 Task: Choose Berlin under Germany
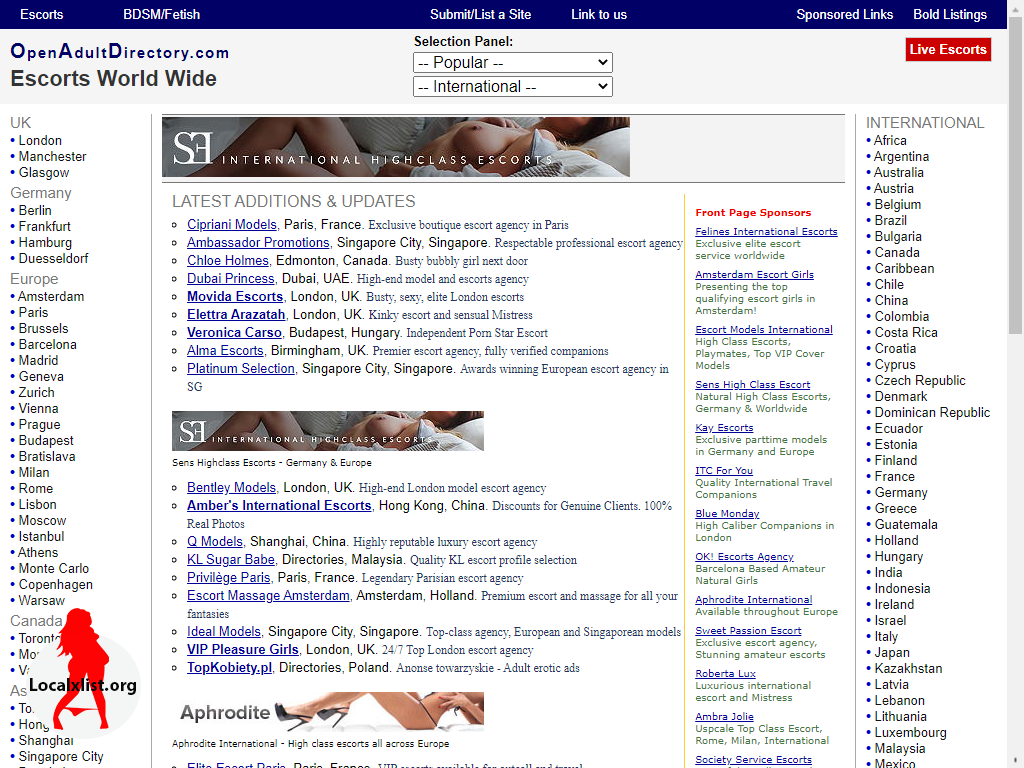click(x=35, y=210)
